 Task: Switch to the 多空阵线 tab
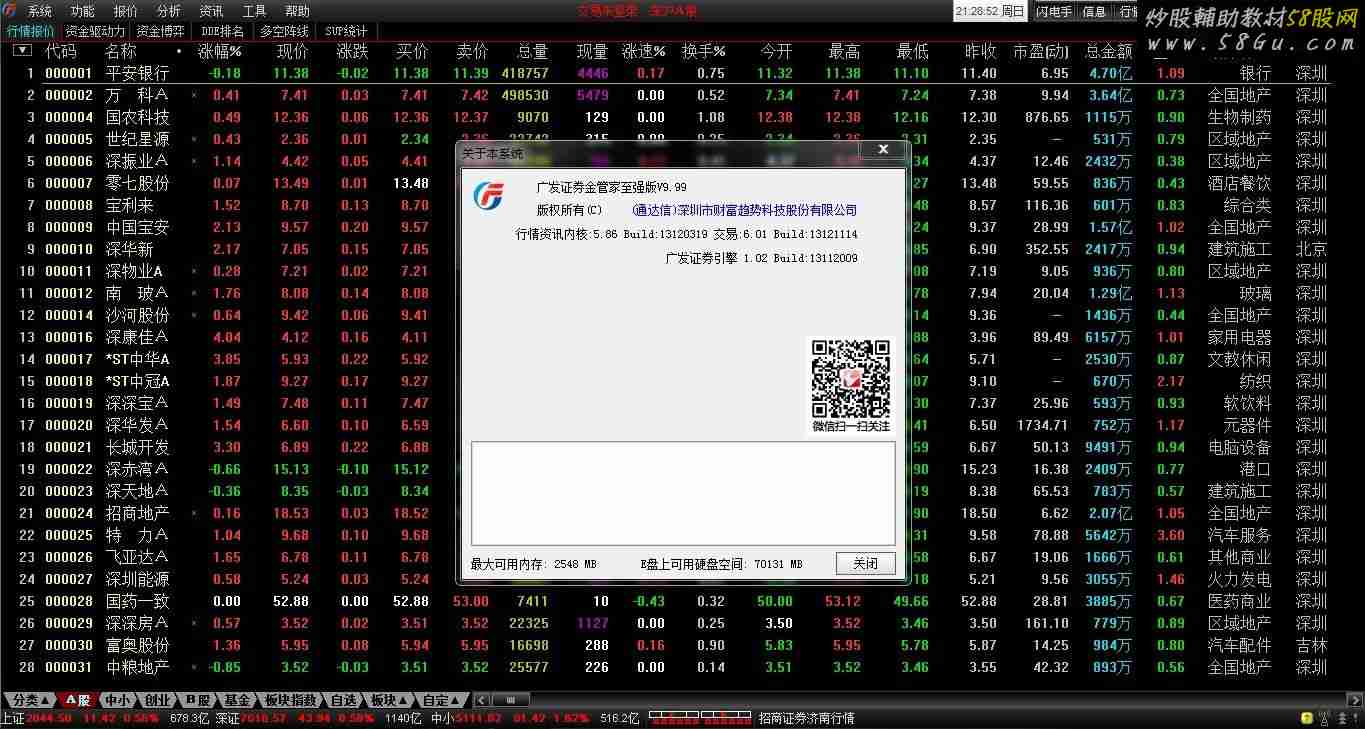tap(285, 31)
